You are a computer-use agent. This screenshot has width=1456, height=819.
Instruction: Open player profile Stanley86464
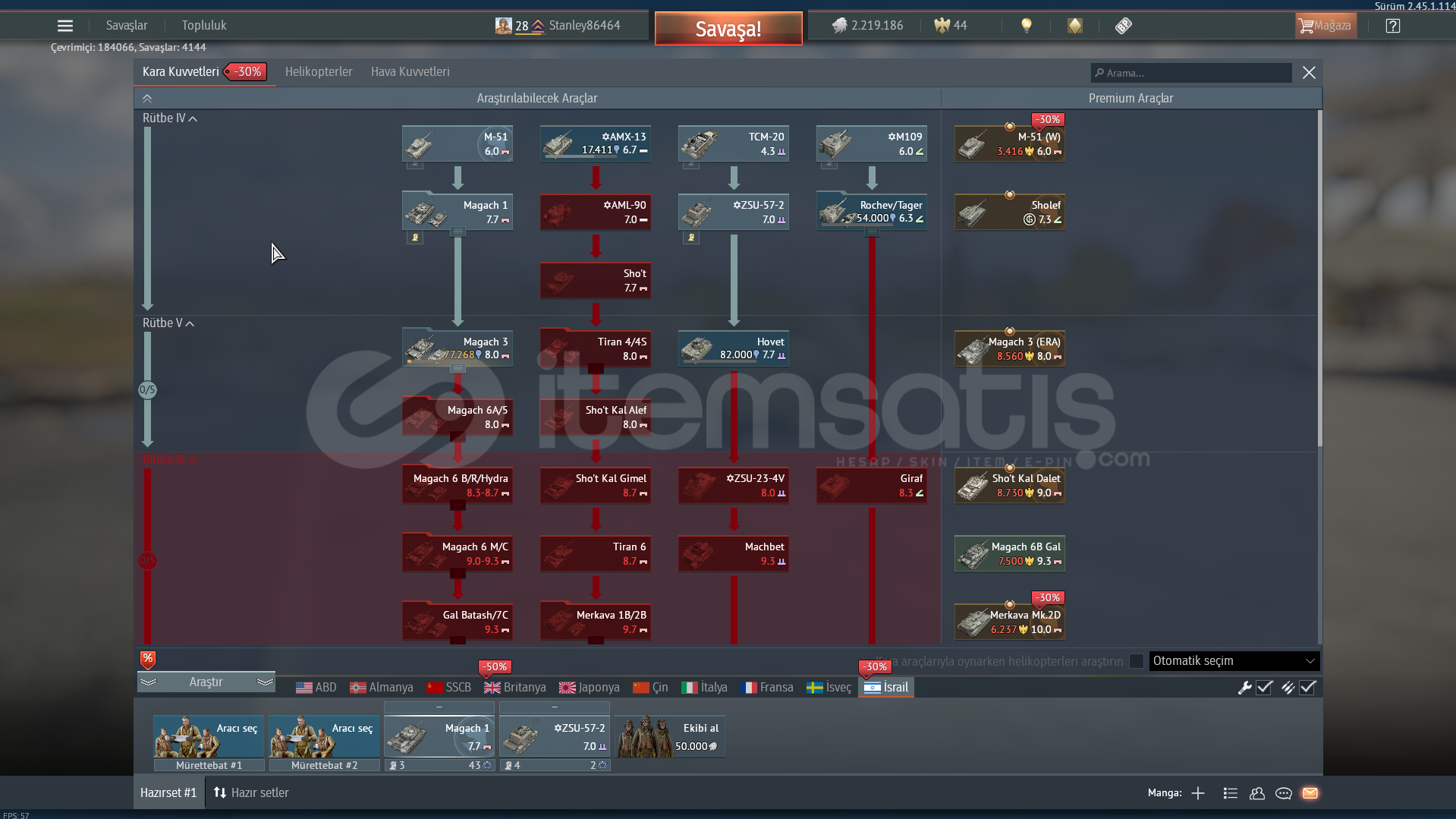tap(558, 26)
